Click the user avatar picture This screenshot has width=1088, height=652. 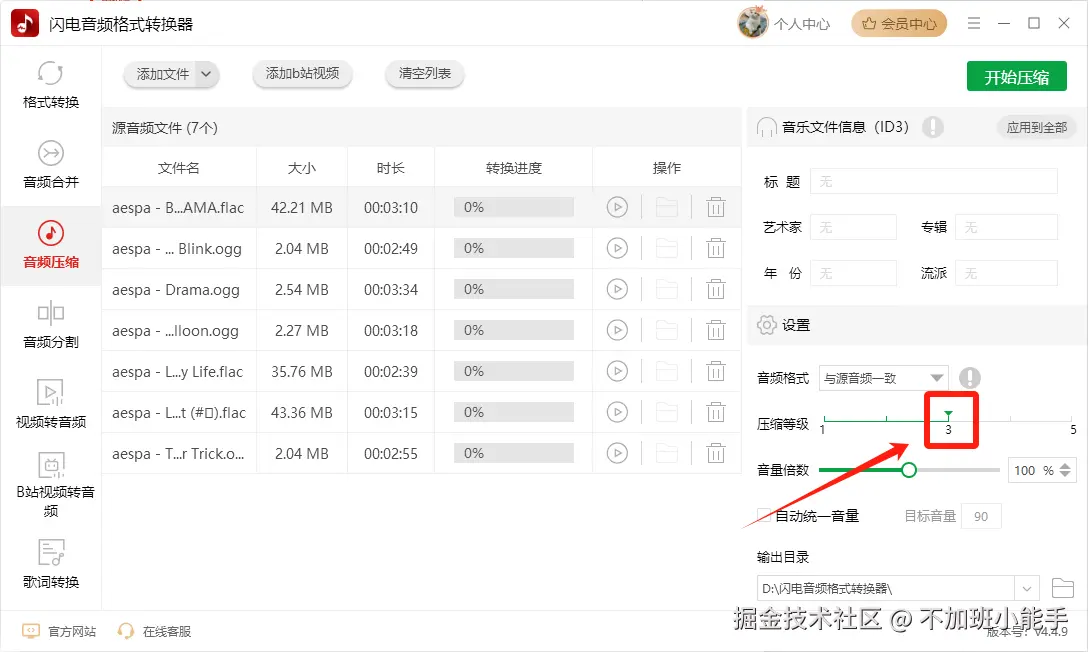pyautogui.click(x=752, y=23)
